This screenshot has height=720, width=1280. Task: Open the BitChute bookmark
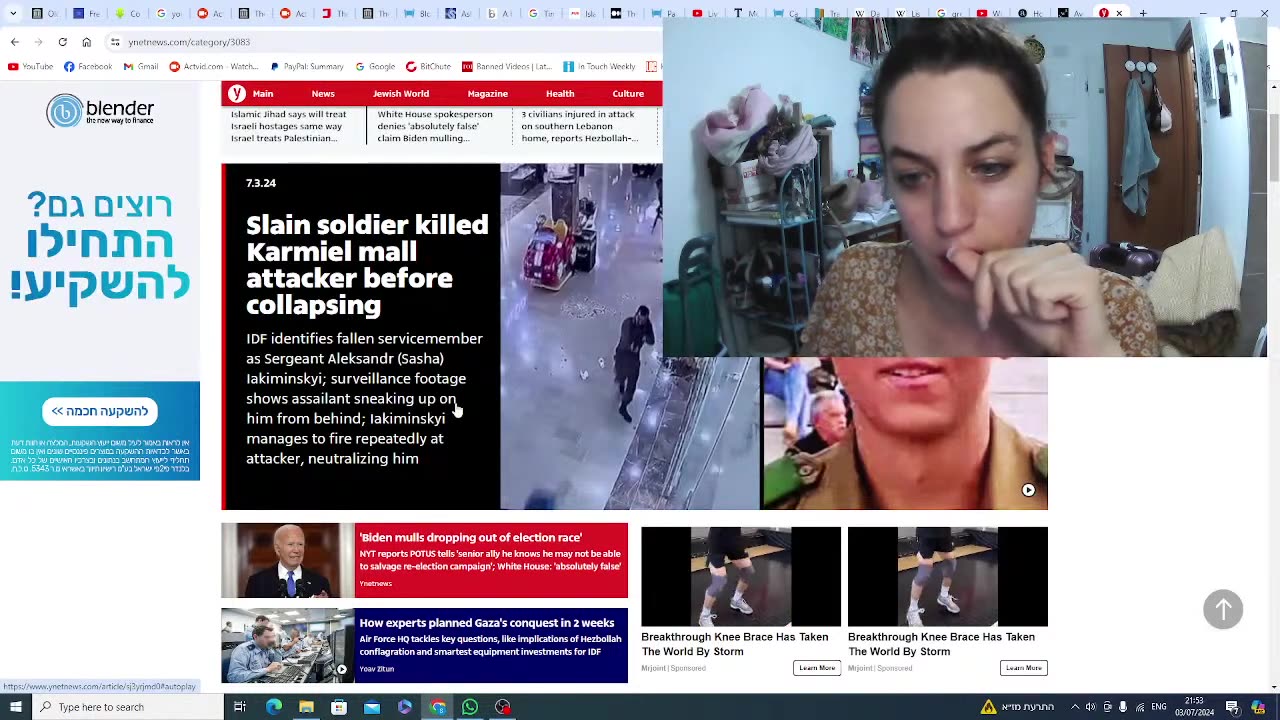pos(428,67)
